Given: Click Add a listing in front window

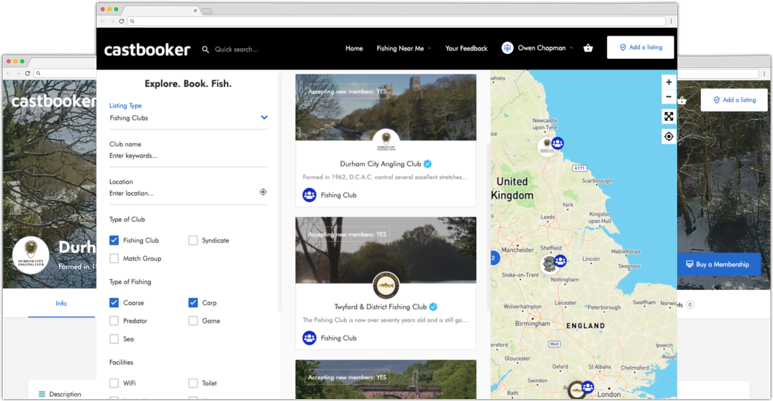Looking at the screenshot, I should pyautogui.click(x=640, y=47).
